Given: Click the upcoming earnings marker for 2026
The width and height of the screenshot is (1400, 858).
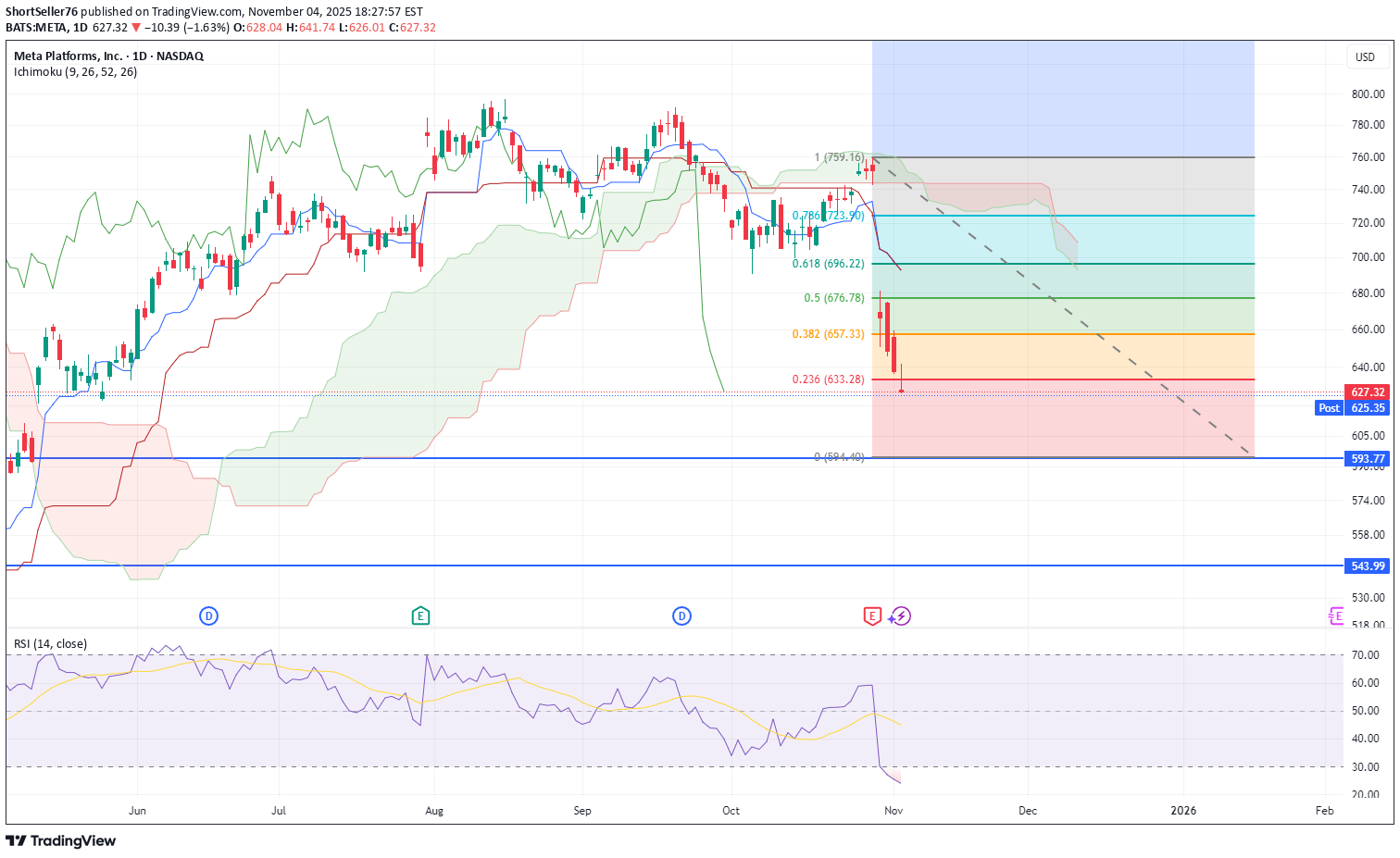Looking at the screenshot, I should 1335,616.
